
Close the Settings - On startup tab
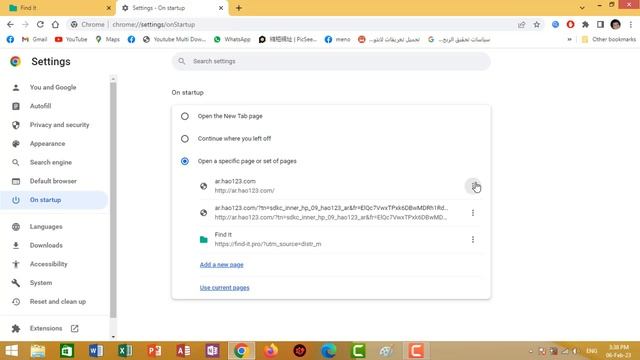point(221,8)
